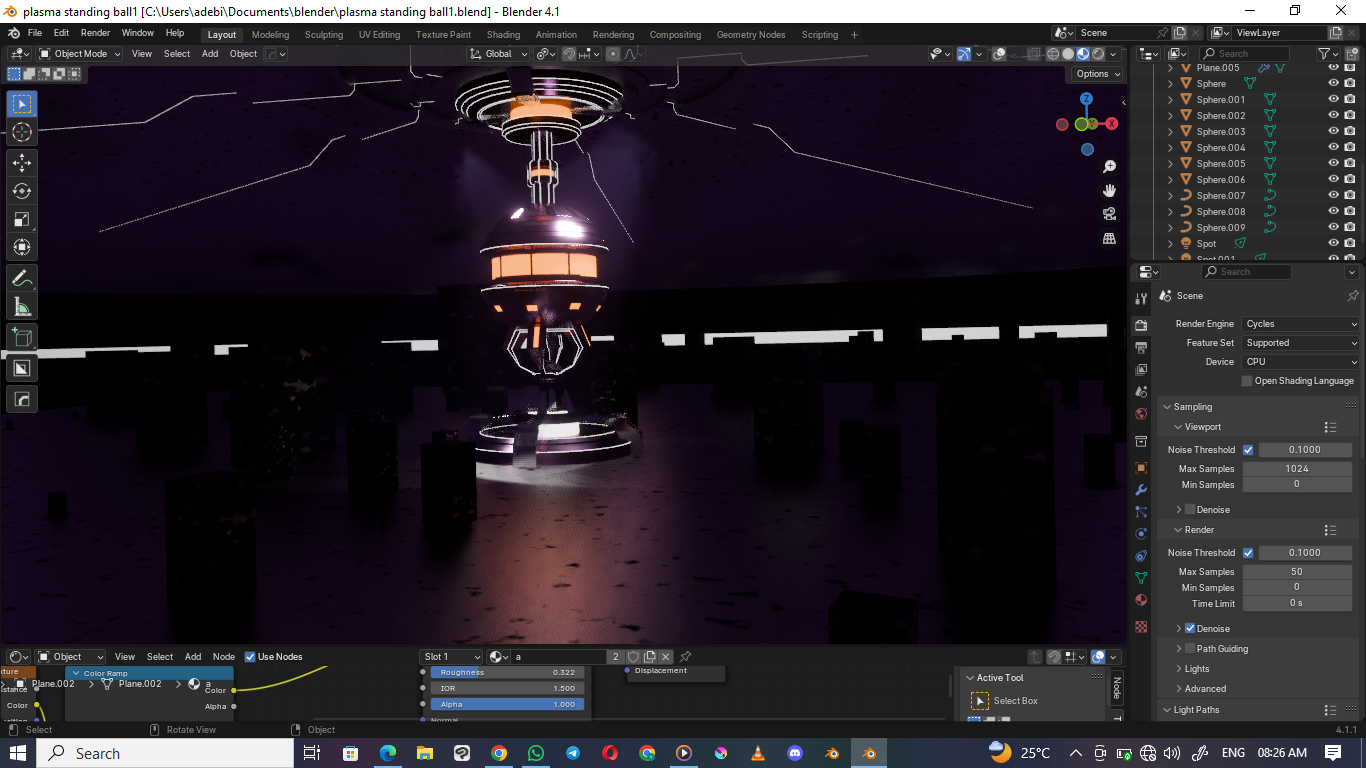
Task: Open Chrome from the taskbar
Action: tap(499, 753)
